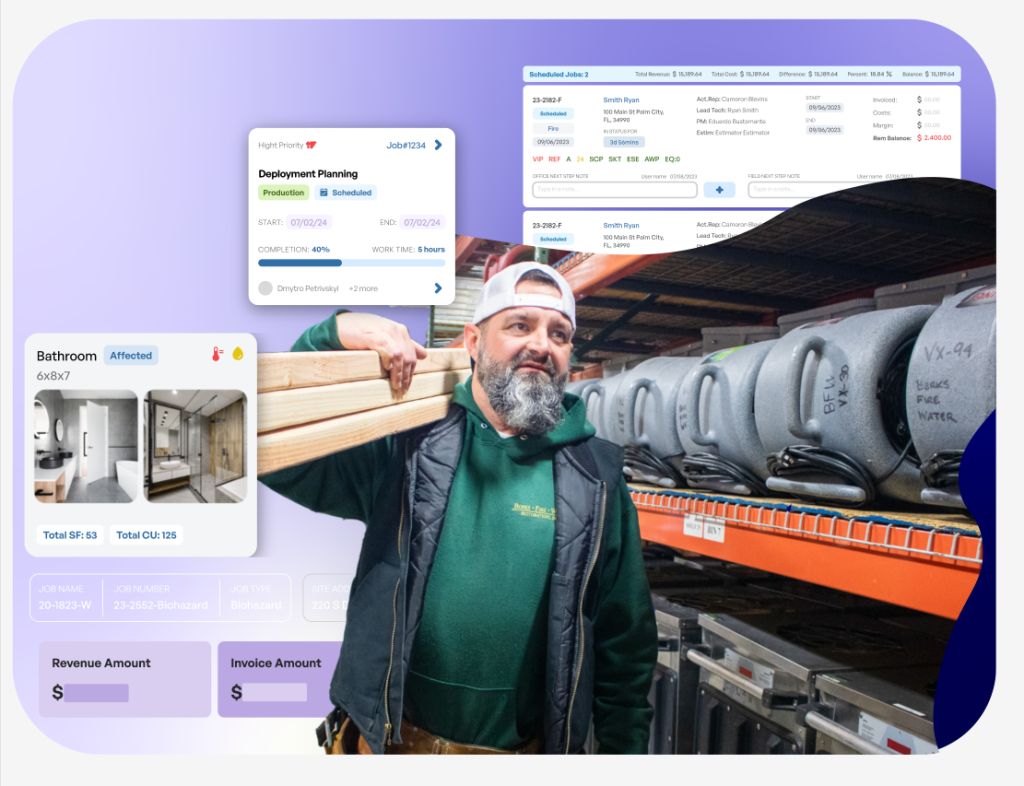Click the red thermometer icon in Bathroom card

[217, 354]
